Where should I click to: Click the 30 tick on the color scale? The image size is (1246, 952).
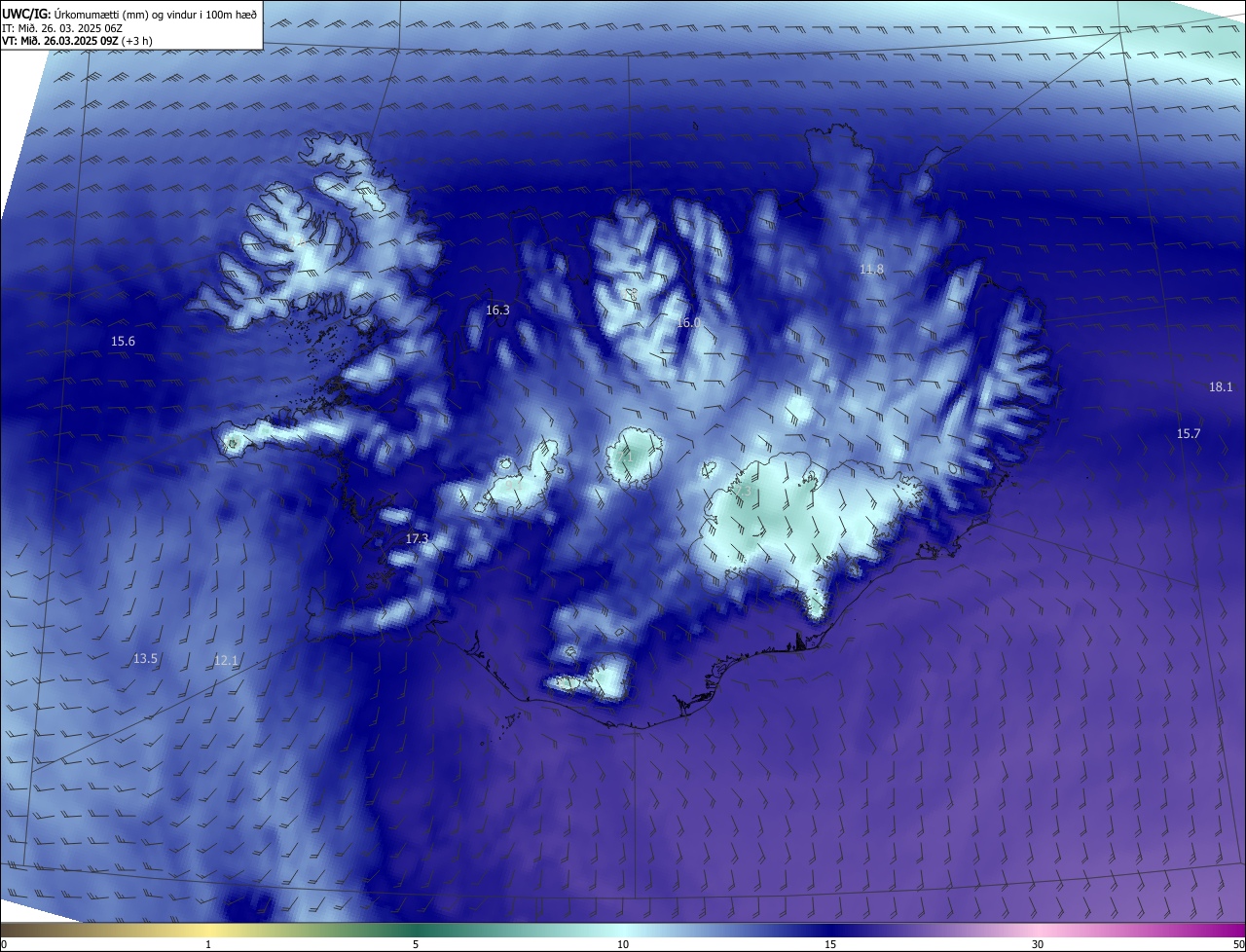click(x=1038, y=944)
